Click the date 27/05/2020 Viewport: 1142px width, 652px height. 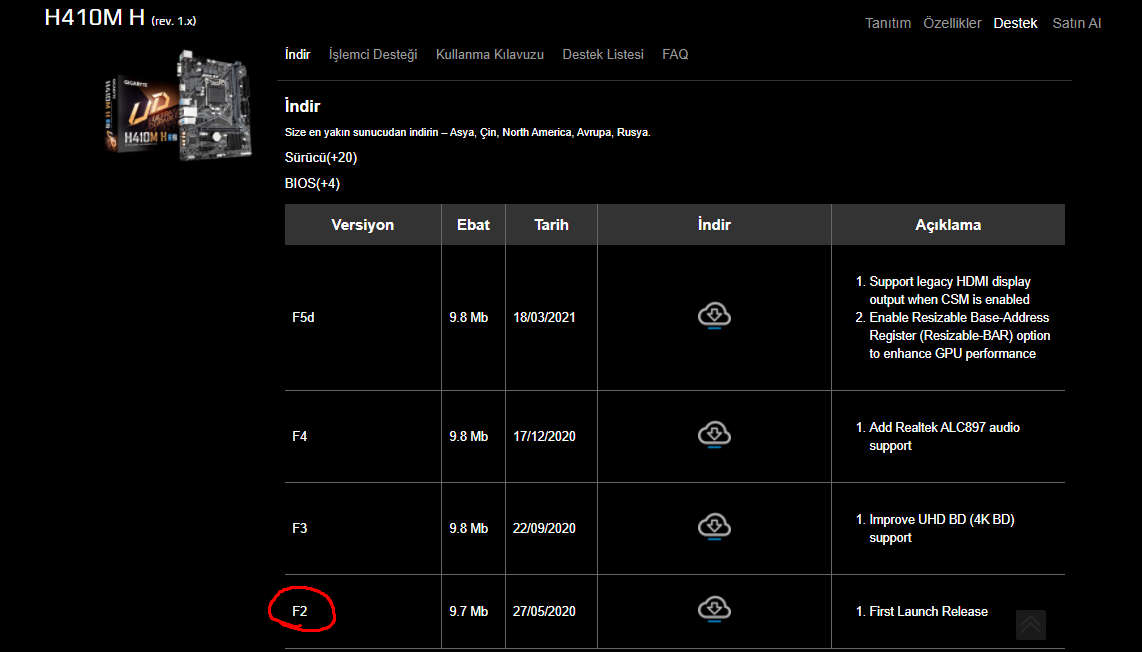544,611
